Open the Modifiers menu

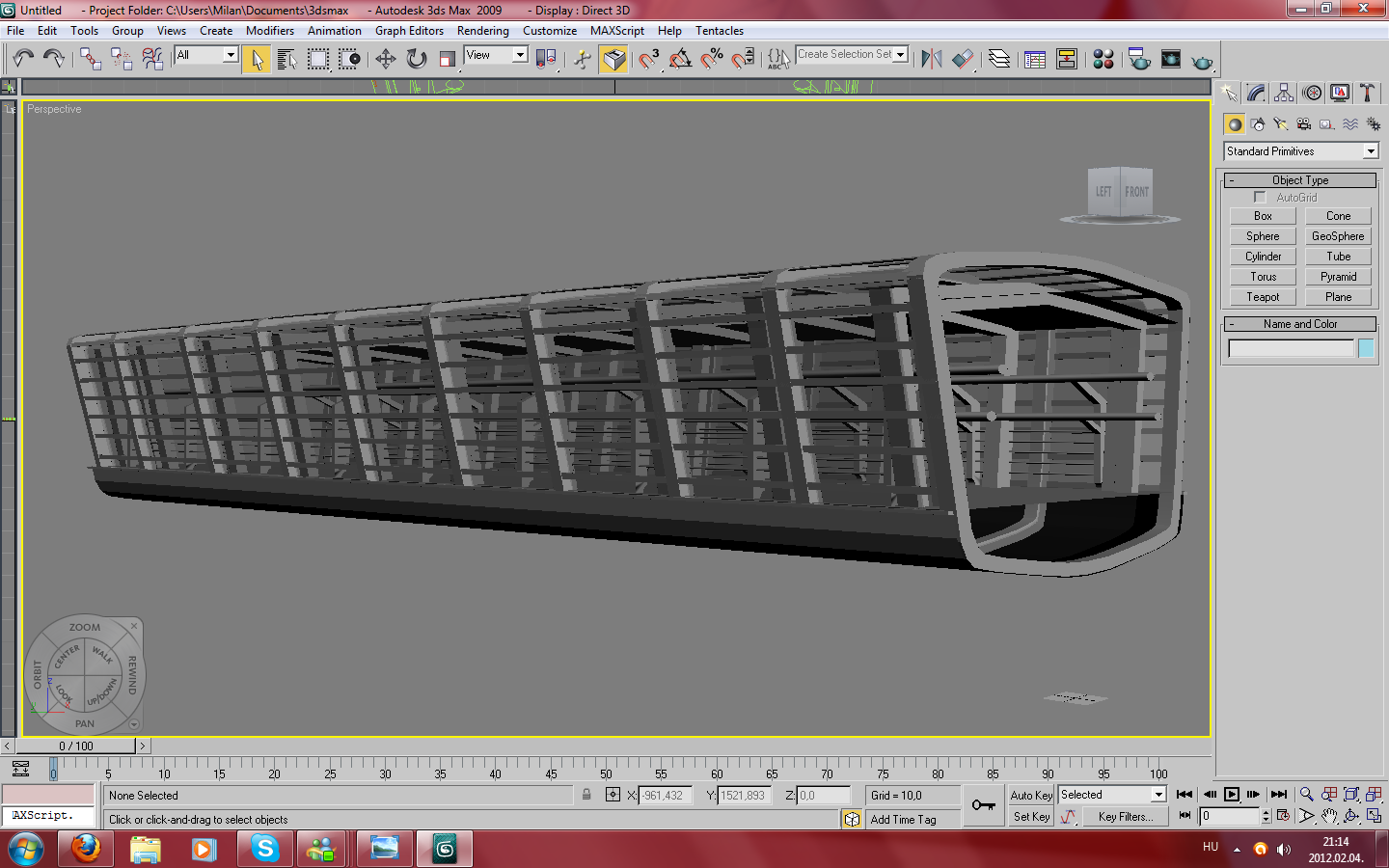point(270,31)
